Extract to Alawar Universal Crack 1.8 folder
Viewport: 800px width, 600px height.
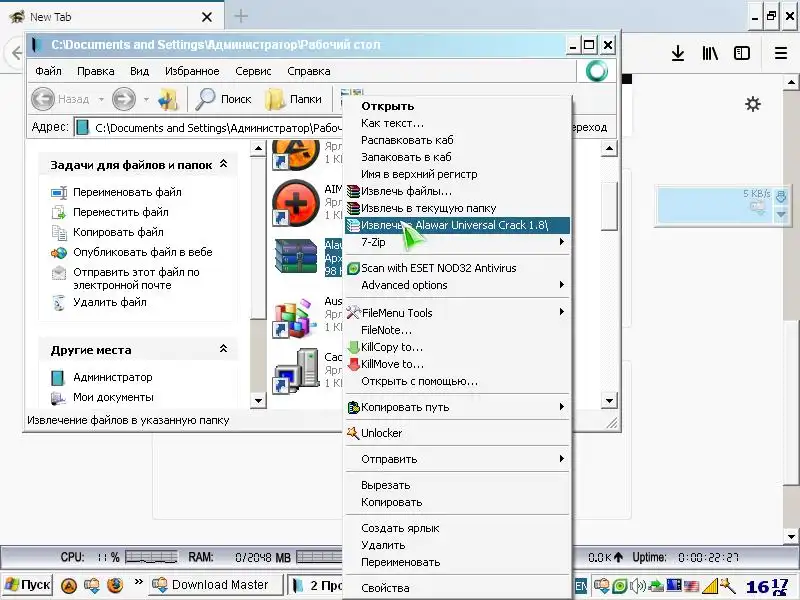tap(457, 225)
